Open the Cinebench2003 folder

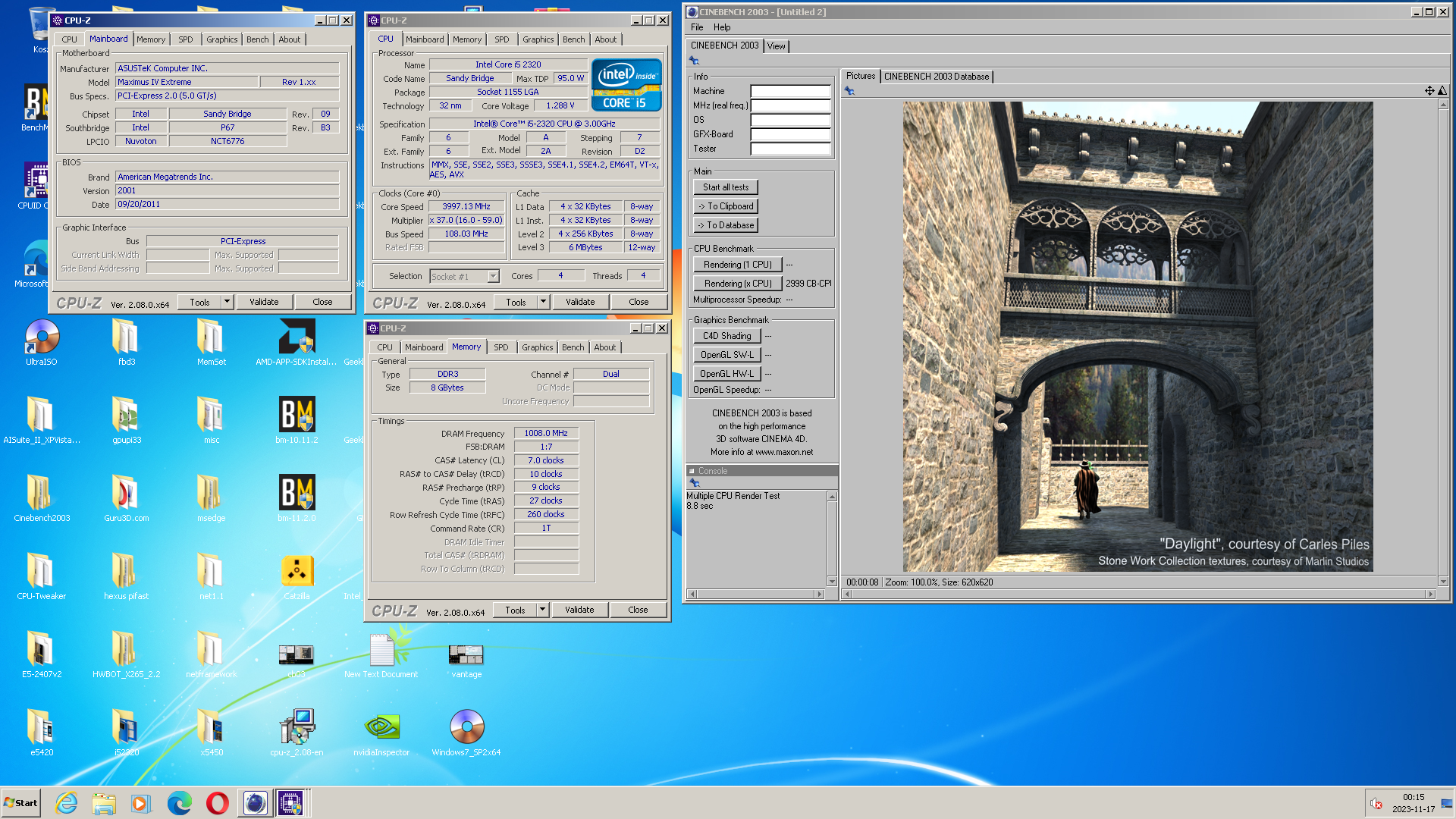pyautogui.click(x=42, y=499)
